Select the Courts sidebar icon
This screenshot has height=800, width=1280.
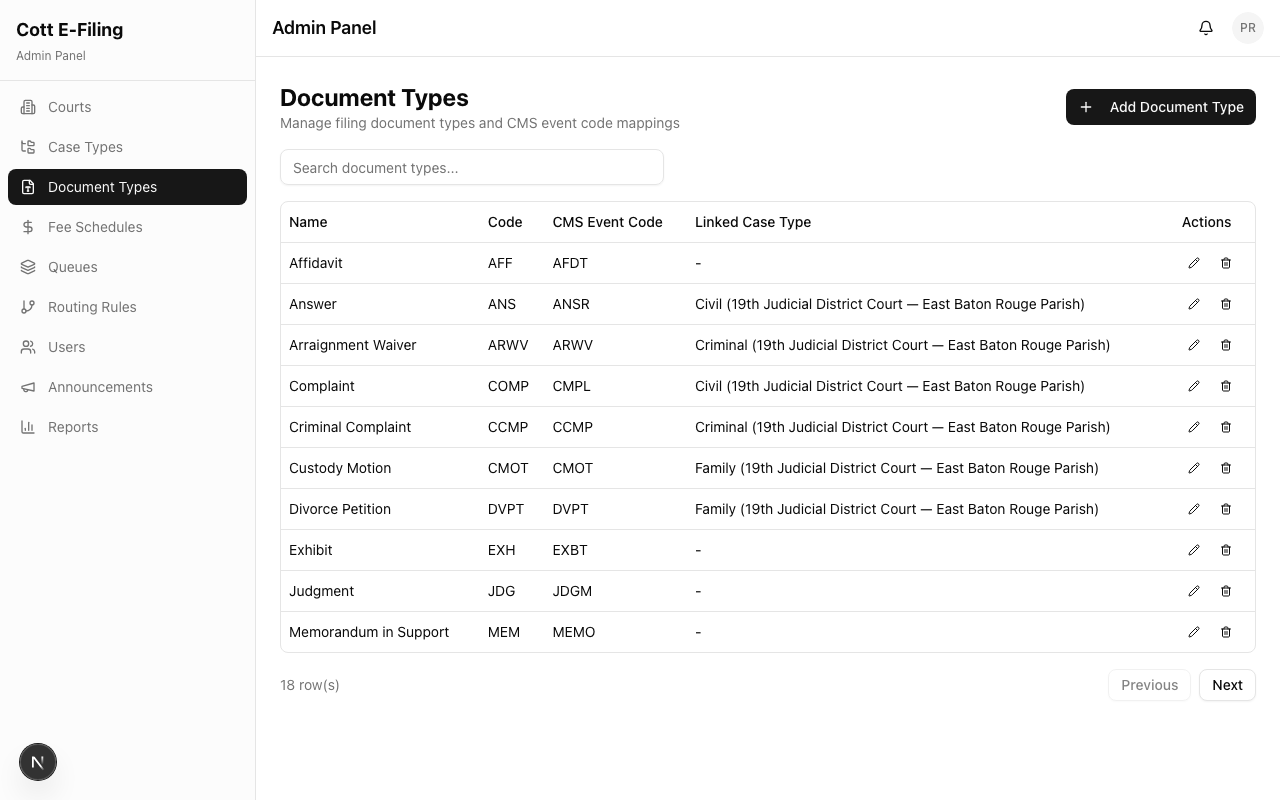pyautogui.click(x=28, y=107)
